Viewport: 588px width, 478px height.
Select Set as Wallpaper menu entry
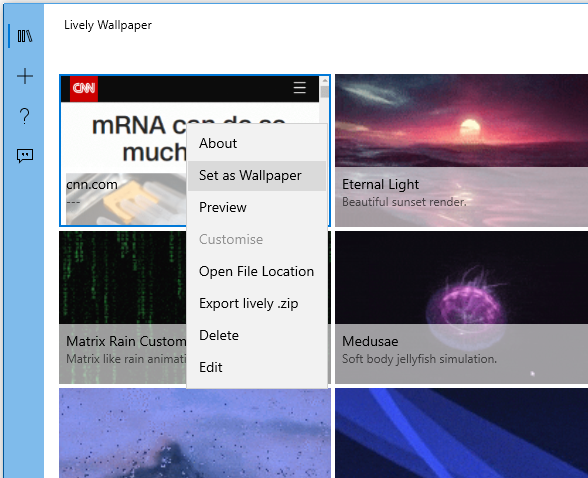pos(256,175)
